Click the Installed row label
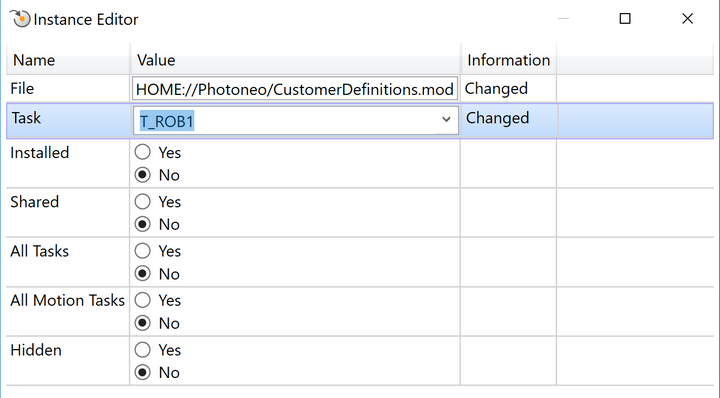Image resolution: width=720 pixels, height=398 pixels. [39, 152]
